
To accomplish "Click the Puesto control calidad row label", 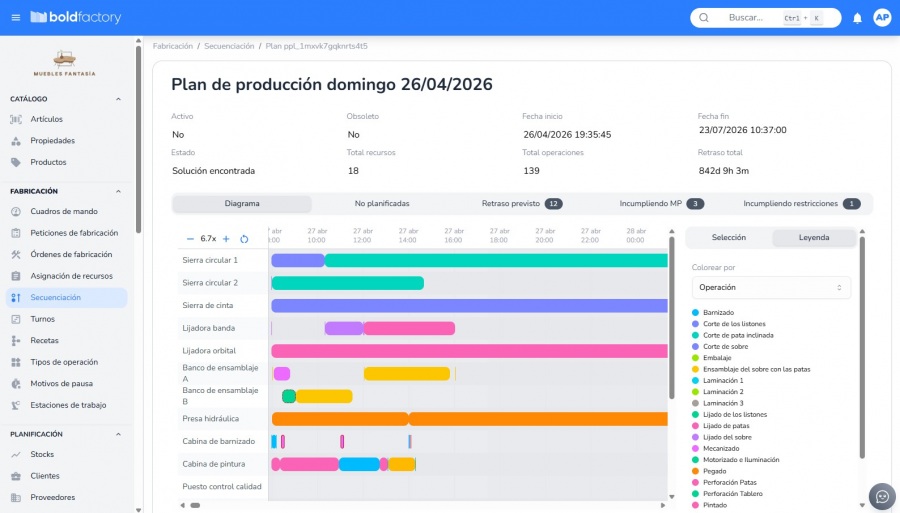I will click(x=222, y=487).
